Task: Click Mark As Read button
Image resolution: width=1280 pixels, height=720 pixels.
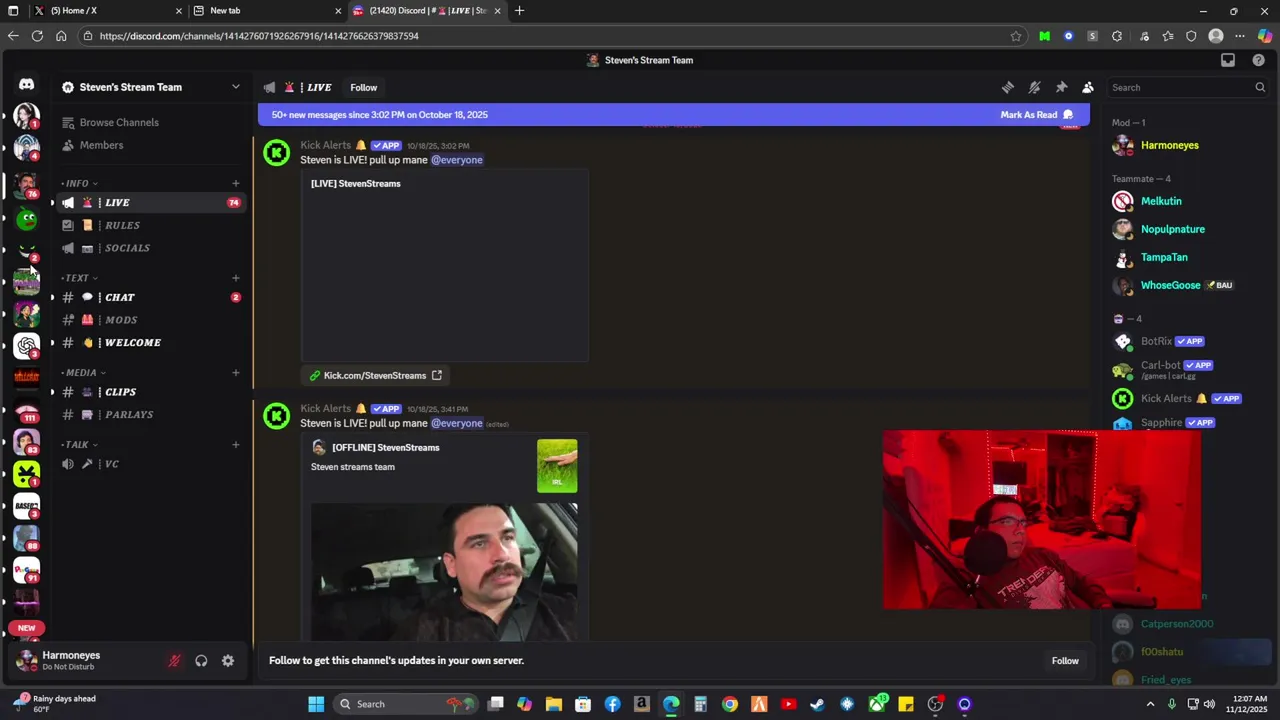Action: tap(1037, 115)
